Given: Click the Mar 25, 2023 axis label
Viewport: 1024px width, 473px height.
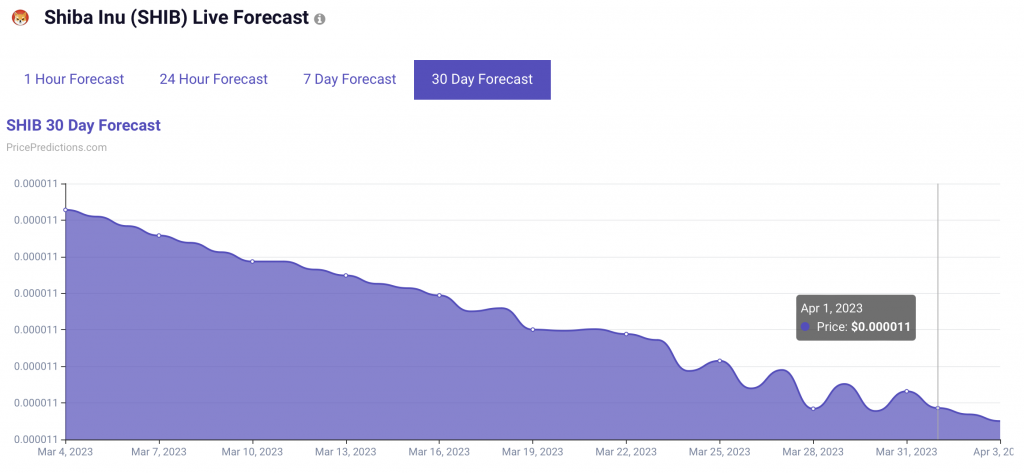Looking at the screenshot, I should 720,452.
